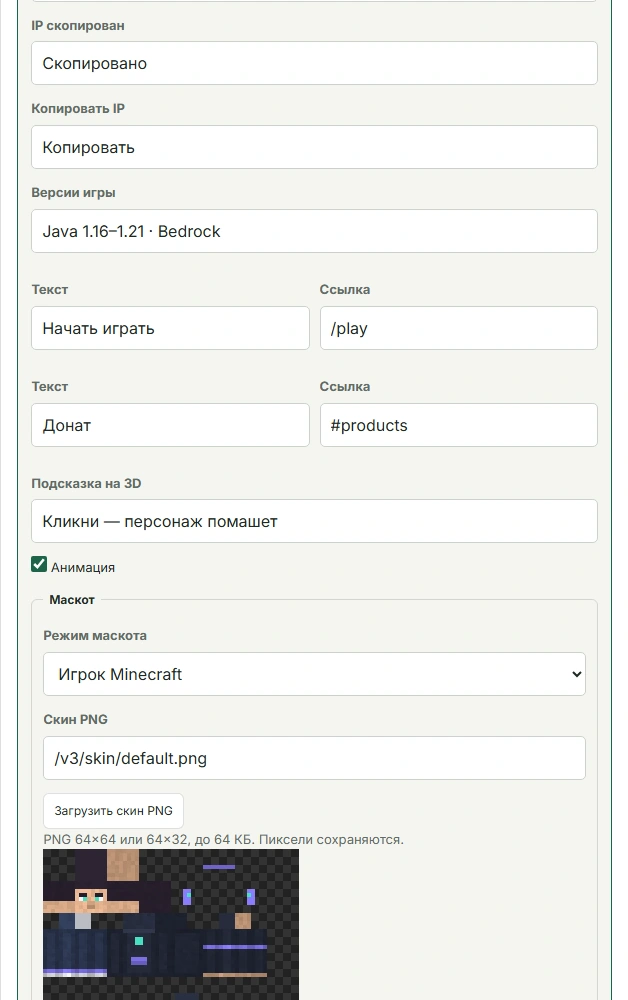
Task: Select the Подсказка на 3D field
Action: (314, 521)
